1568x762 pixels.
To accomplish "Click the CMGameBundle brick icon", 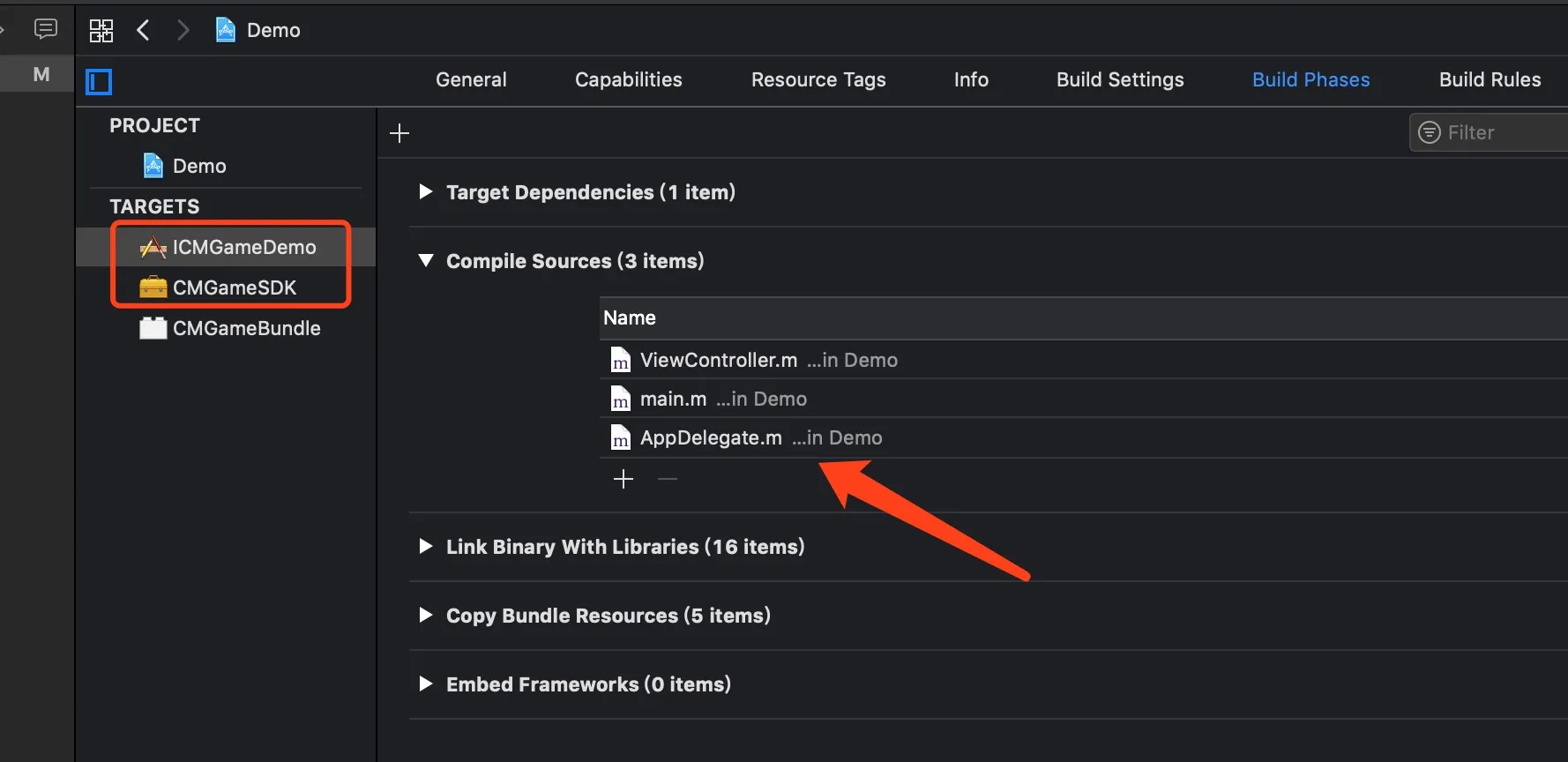I will tap(153, 328).
